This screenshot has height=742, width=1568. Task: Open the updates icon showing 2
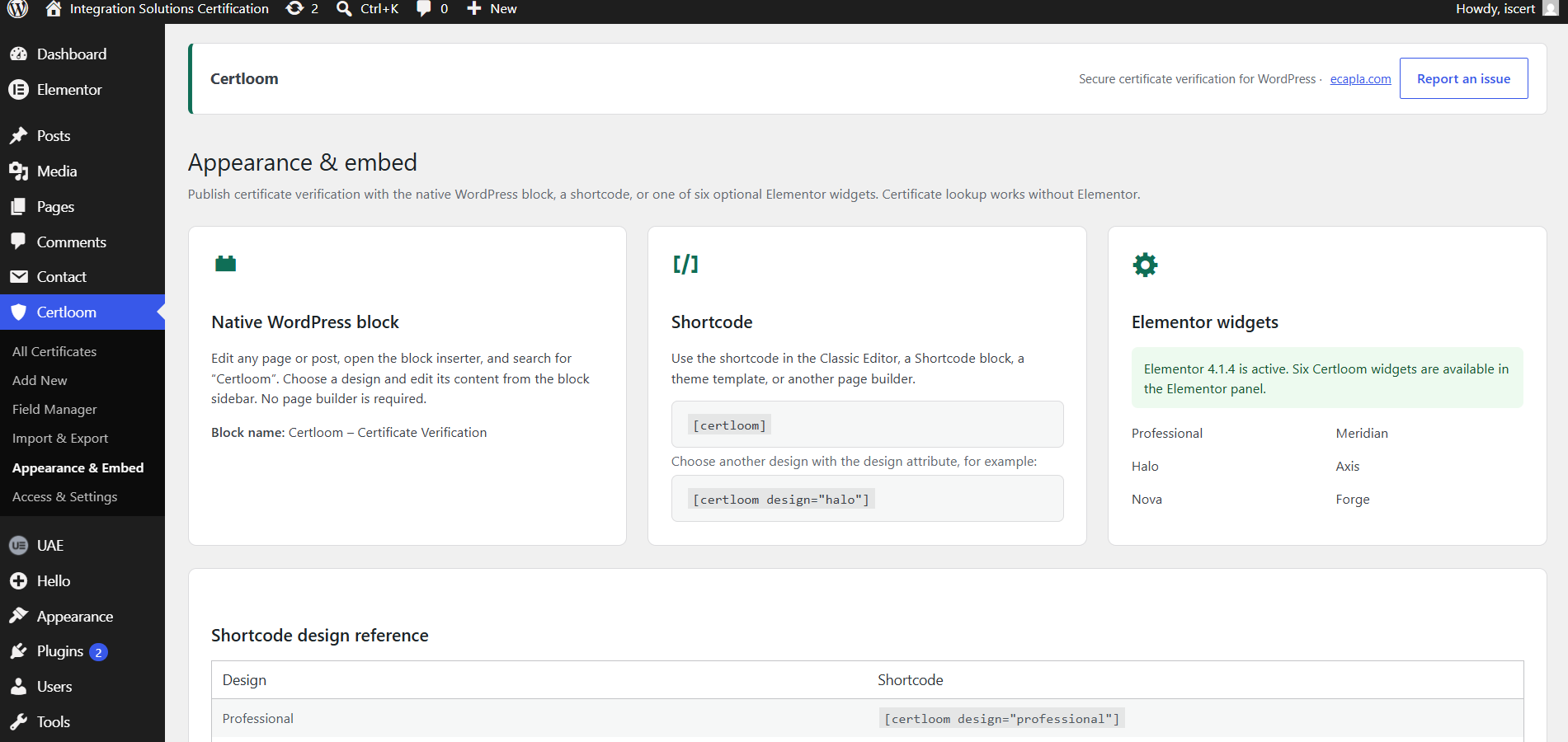tap(294, 9)
